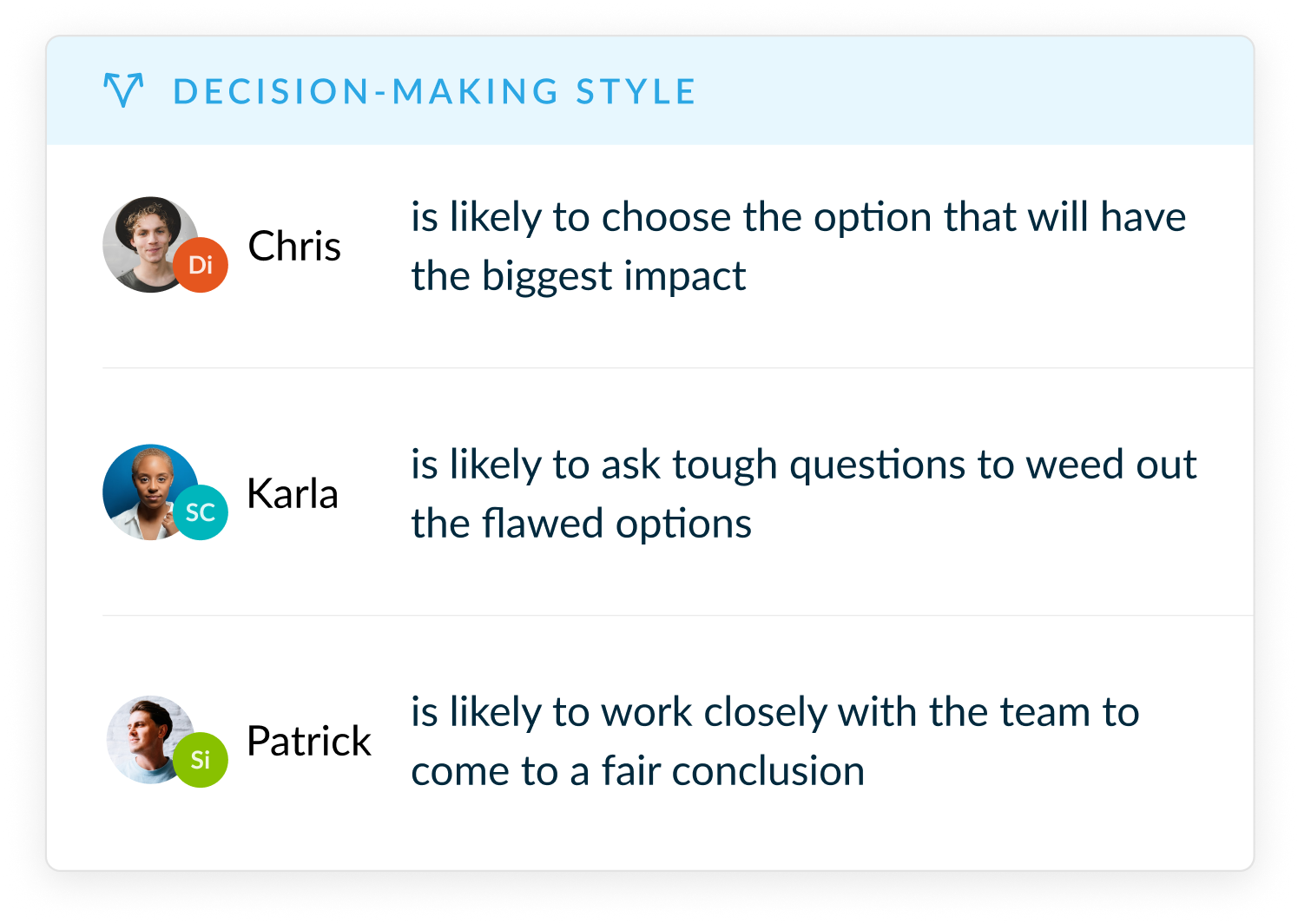Click "come to a fair conclusion" text
The image size is (1298, 924).
[x=637, y=771]
